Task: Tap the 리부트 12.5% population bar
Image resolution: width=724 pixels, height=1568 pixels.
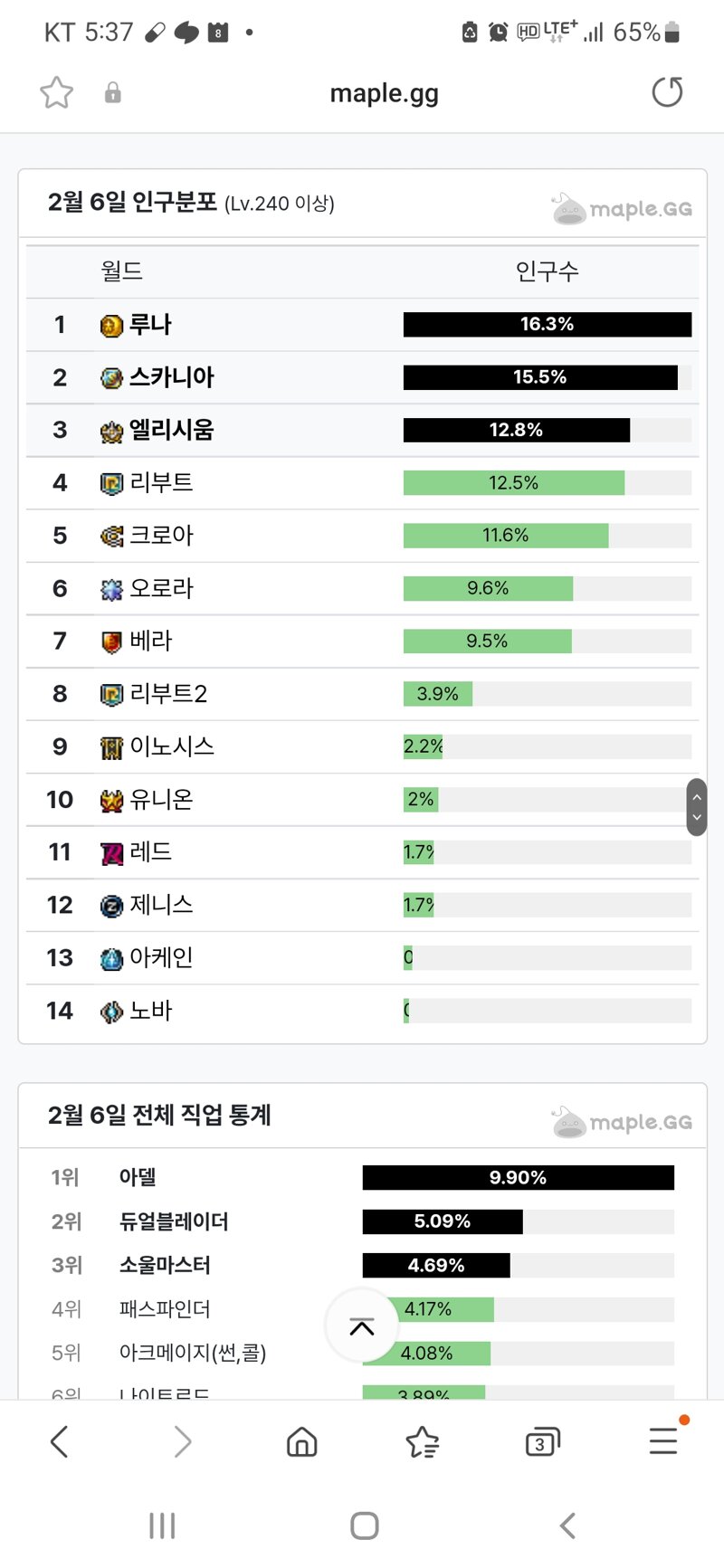Action: click(513, 483)
